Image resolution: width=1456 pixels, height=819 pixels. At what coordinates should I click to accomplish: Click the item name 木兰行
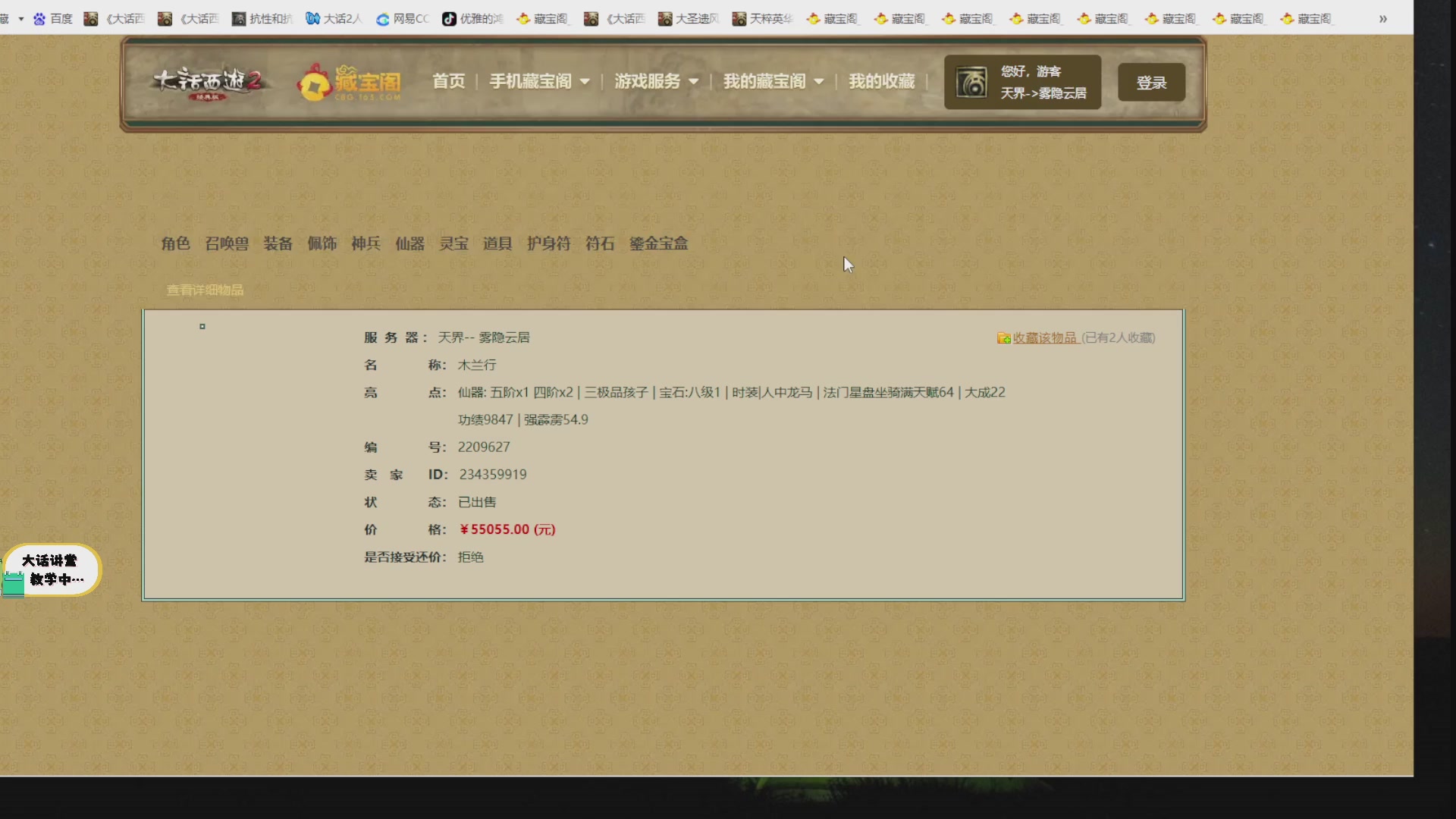point(477,365)
